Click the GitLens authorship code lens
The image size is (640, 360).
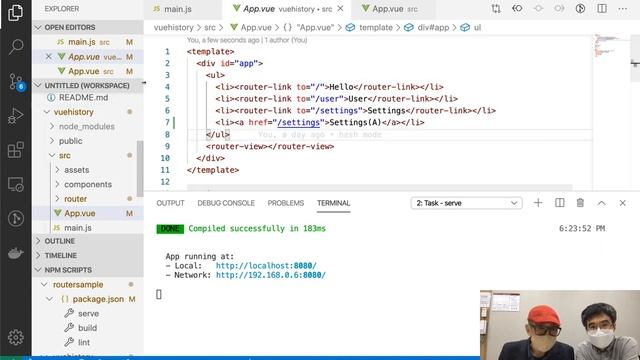tap(247, 40)
